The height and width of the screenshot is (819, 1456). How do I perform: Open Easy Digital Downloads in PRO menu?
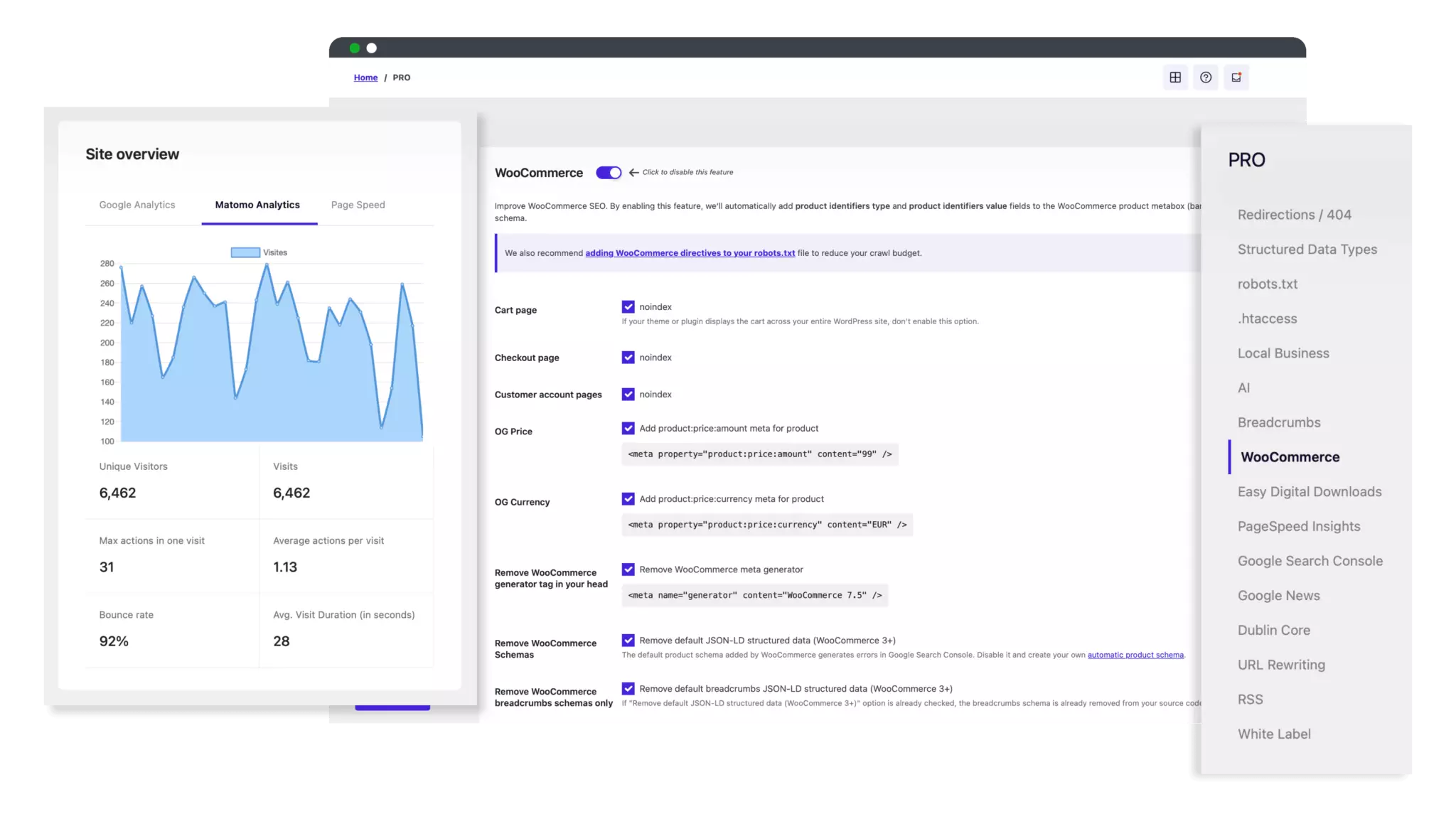tap(1309, 492)
